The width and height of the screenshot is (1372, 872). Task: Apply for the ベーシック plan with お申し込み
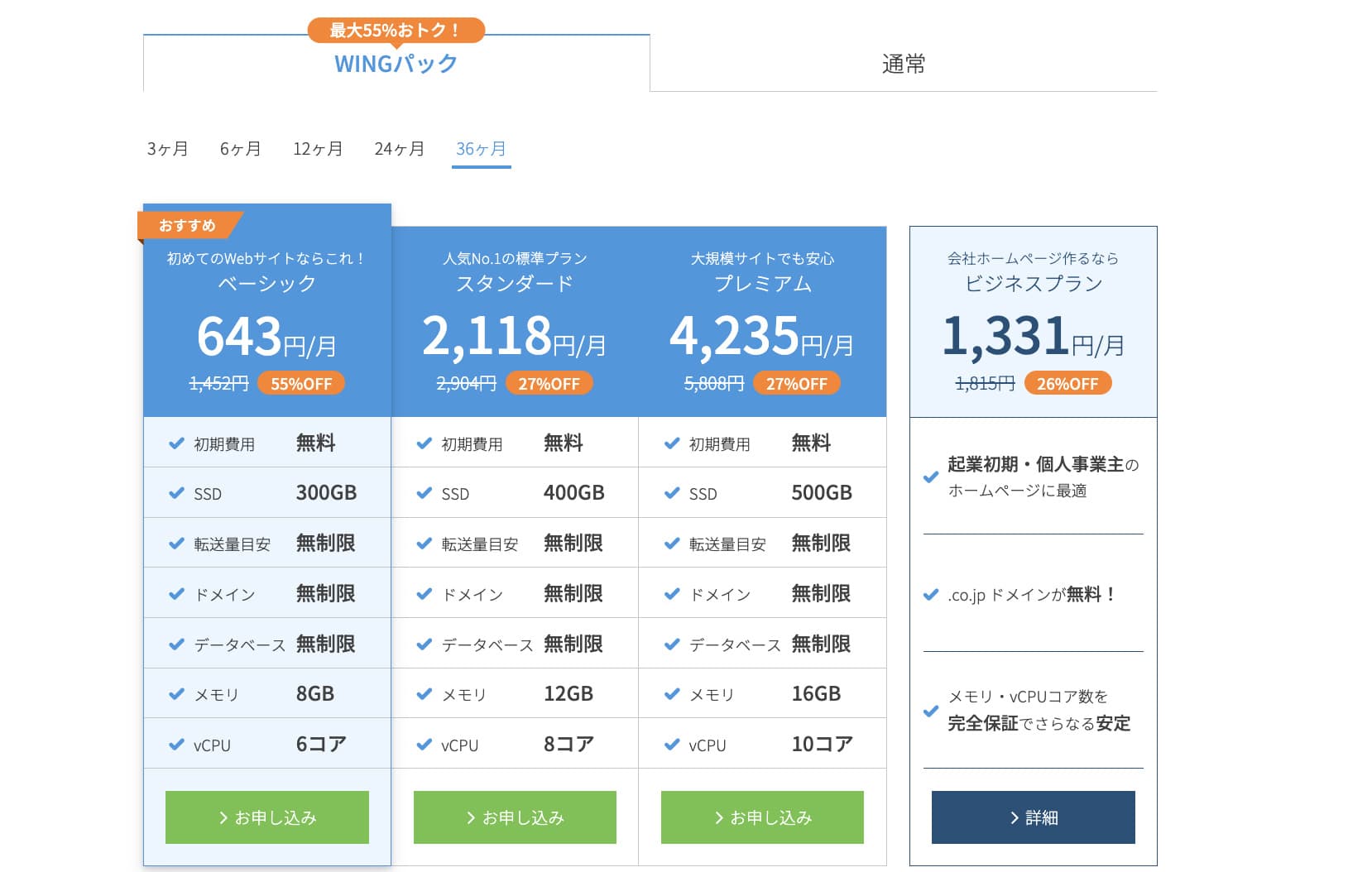[267, 817]
